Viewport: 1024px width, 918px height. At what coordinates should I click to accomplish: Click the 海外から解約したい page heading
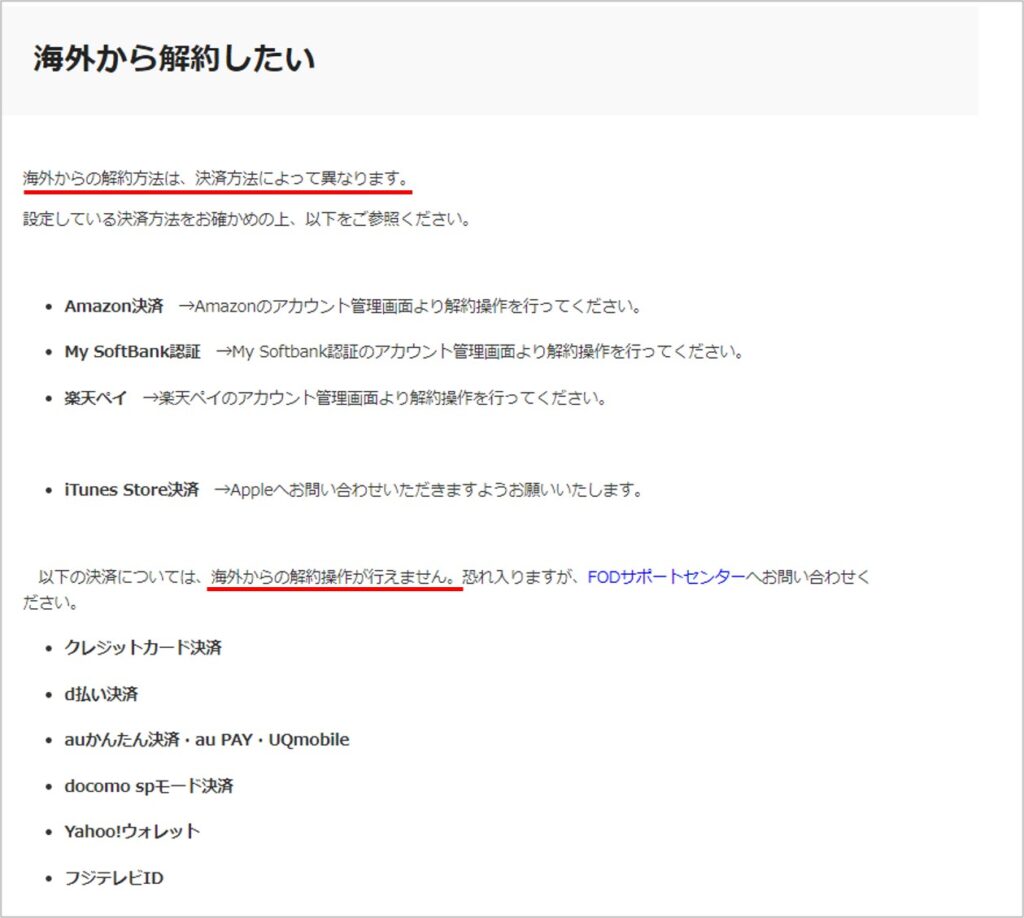[172, 58]
